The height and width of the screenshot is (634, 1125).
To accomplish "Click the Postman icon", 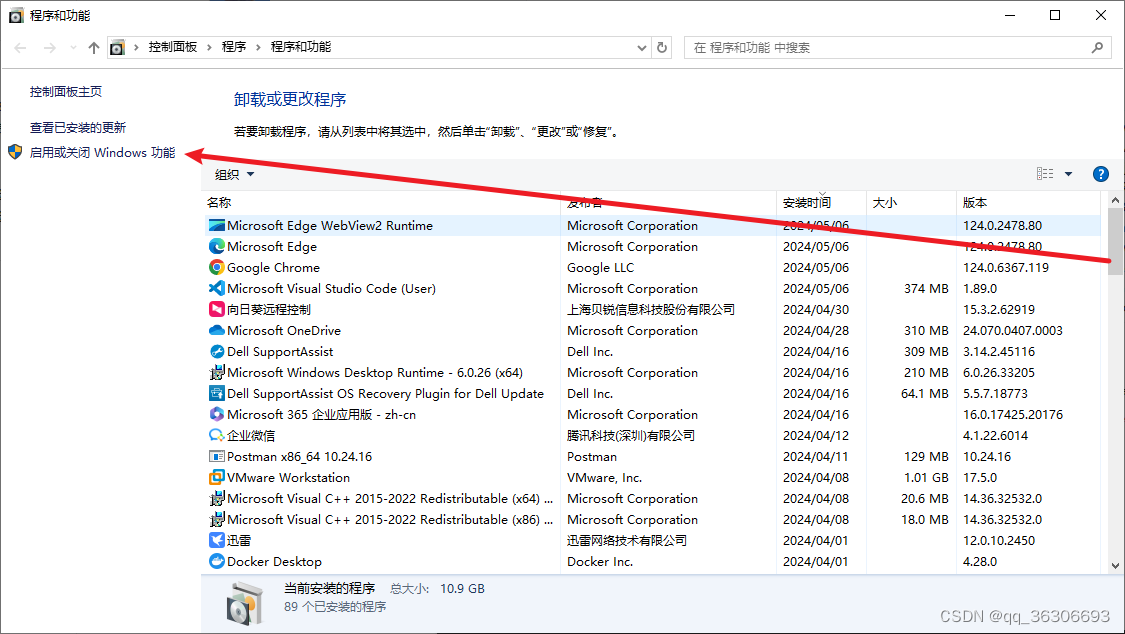I will point(217,456).
